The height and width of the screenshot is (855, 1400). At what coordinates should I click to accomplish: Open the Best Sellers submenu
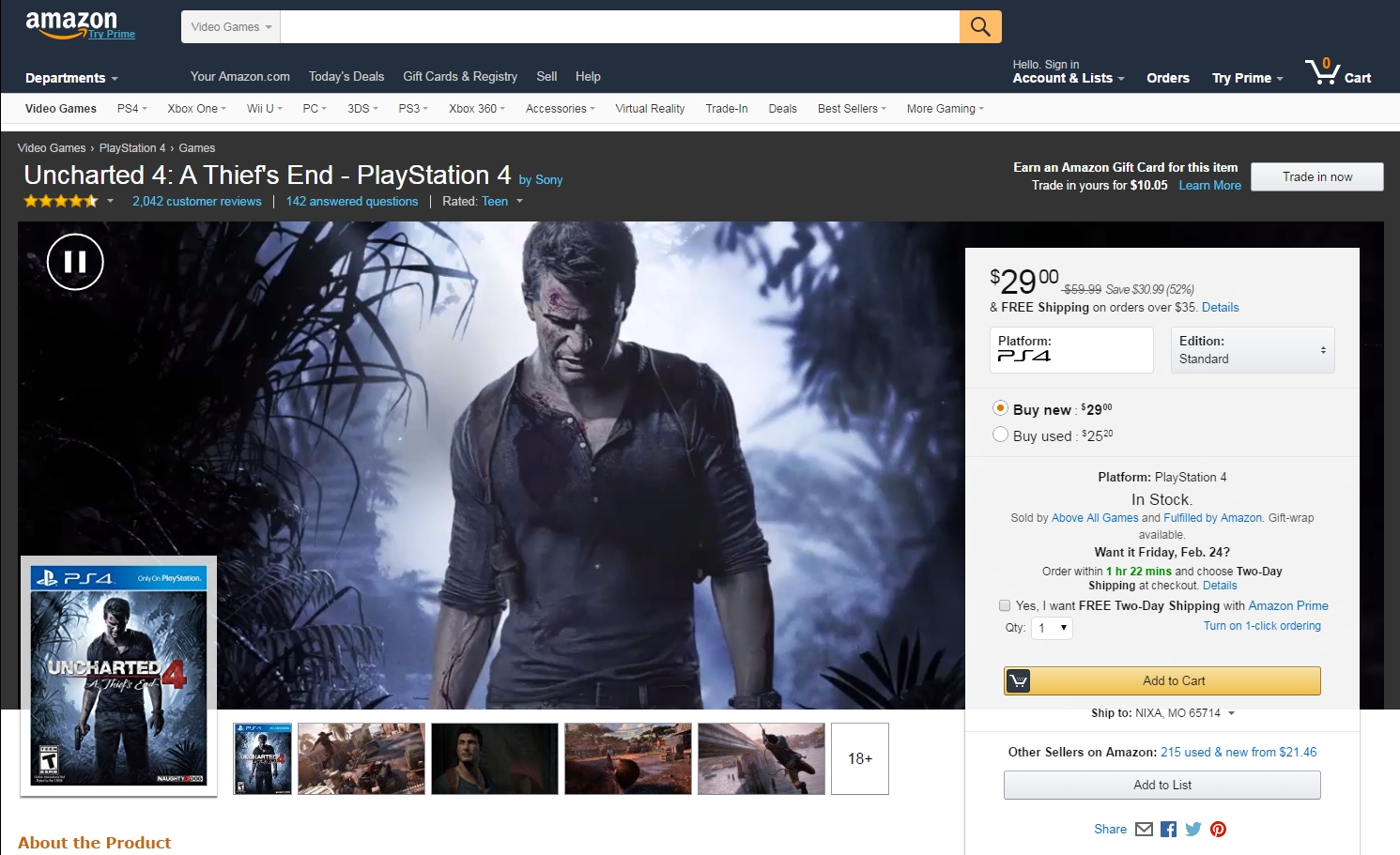(x=852, y=109)
